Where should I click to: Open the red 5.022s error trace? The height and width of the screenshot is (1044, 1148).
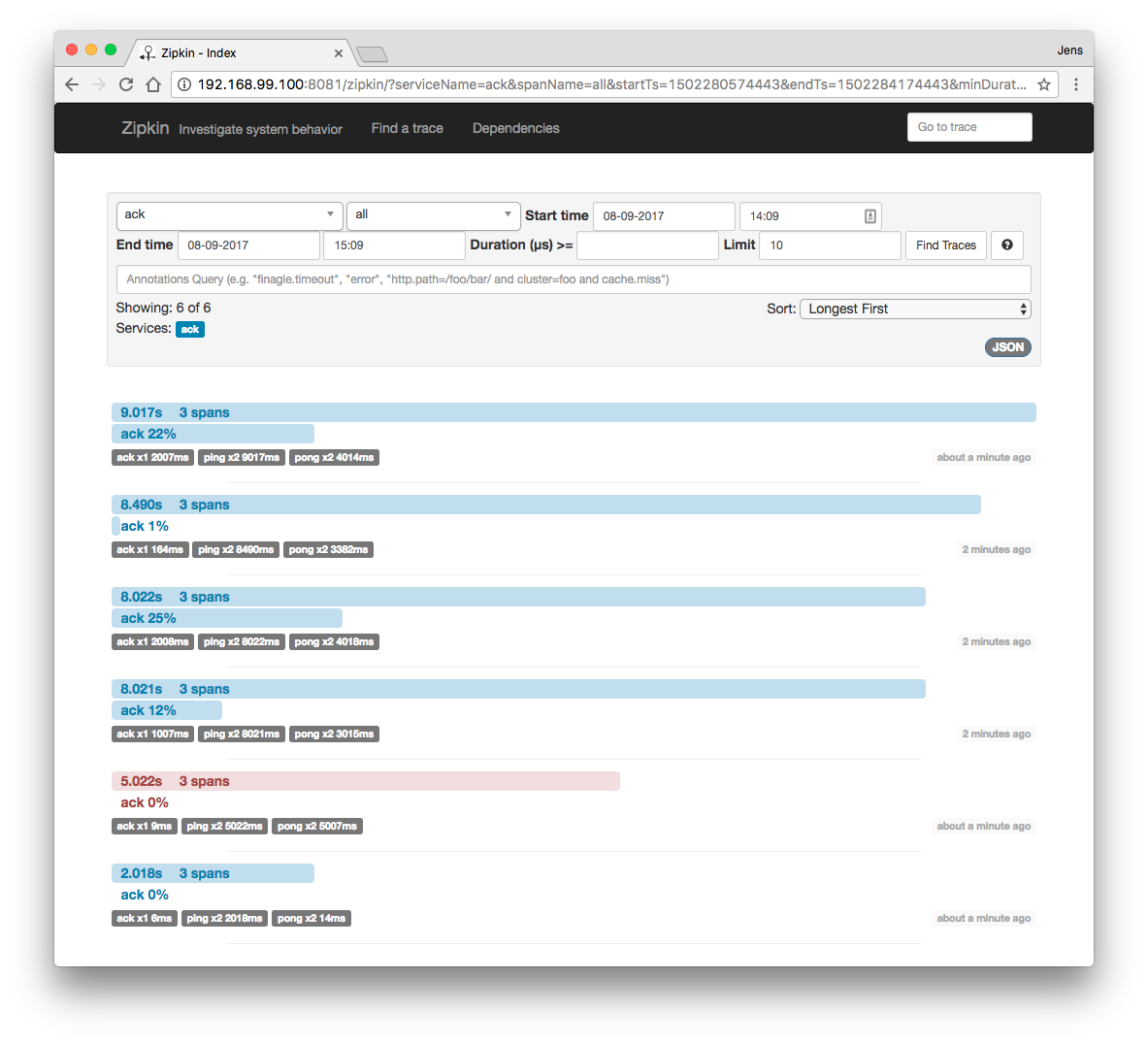coord(365,781)
